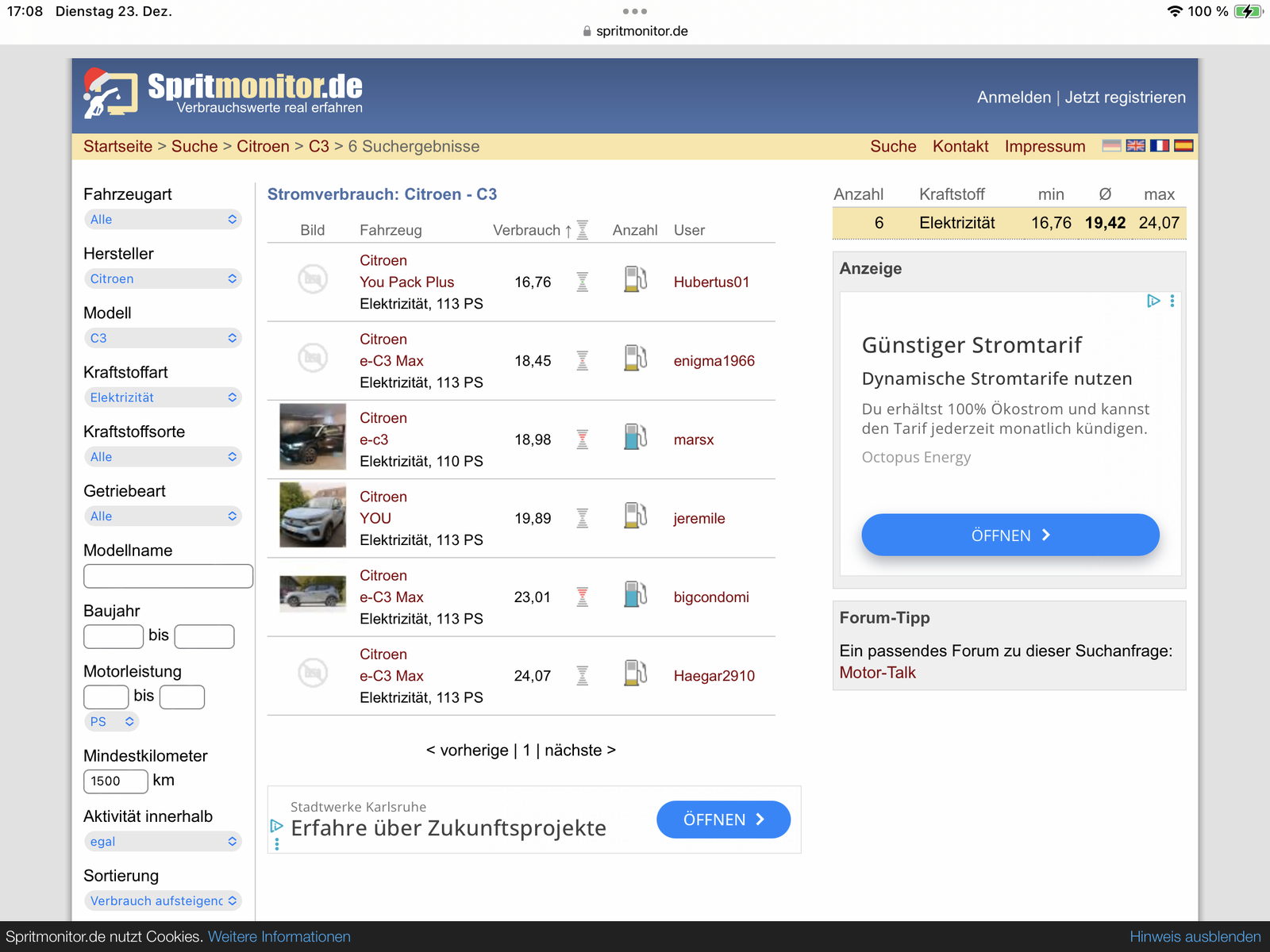
Task: Open Kraftstoffsorte dropdown
Action: coord(163,457)
